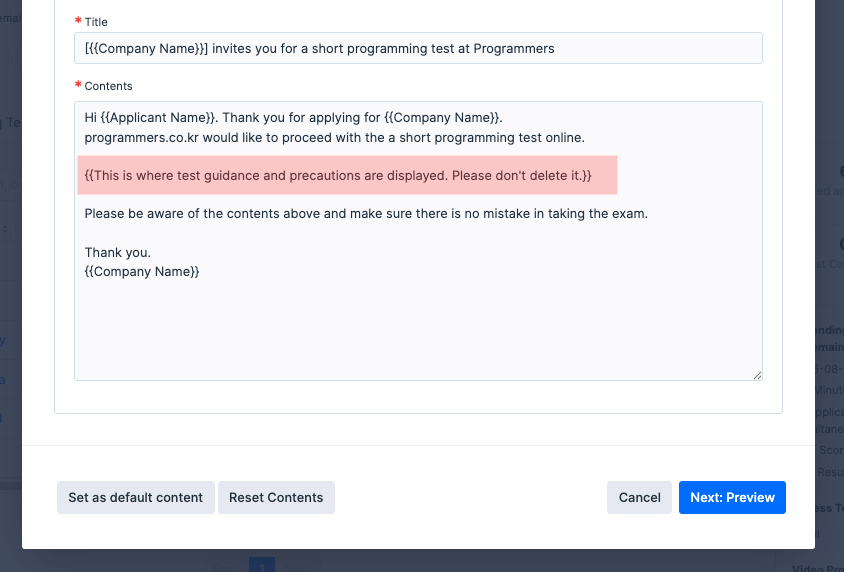Screen dimensions: 844x572
Task: Cancel the email template dialog
Action: point(639,497)
